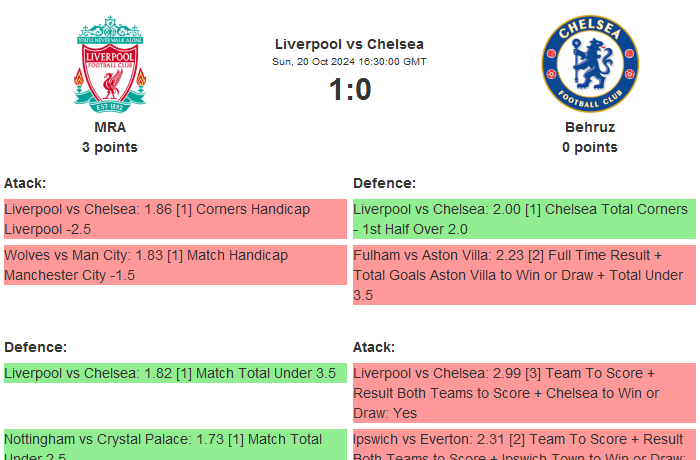Click the Chelsea club crest
This screenshot has width=700, height=460.
pos(589,63)
